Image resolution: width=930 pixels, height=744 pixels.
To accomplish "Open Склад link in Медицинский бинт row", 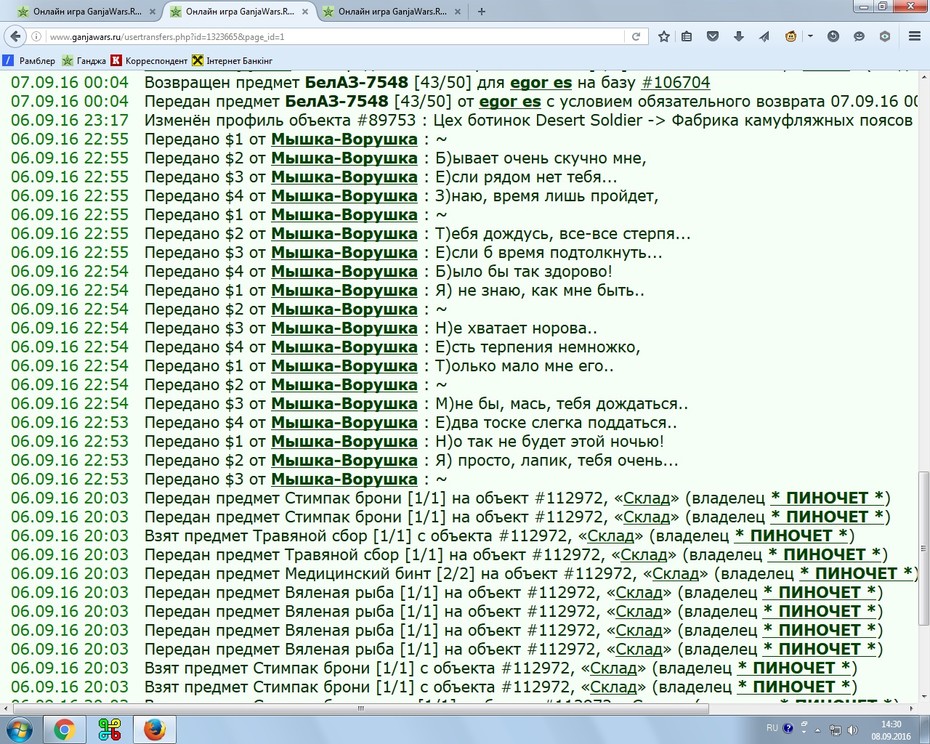I will pyautogui.click(x=675, y=574).
